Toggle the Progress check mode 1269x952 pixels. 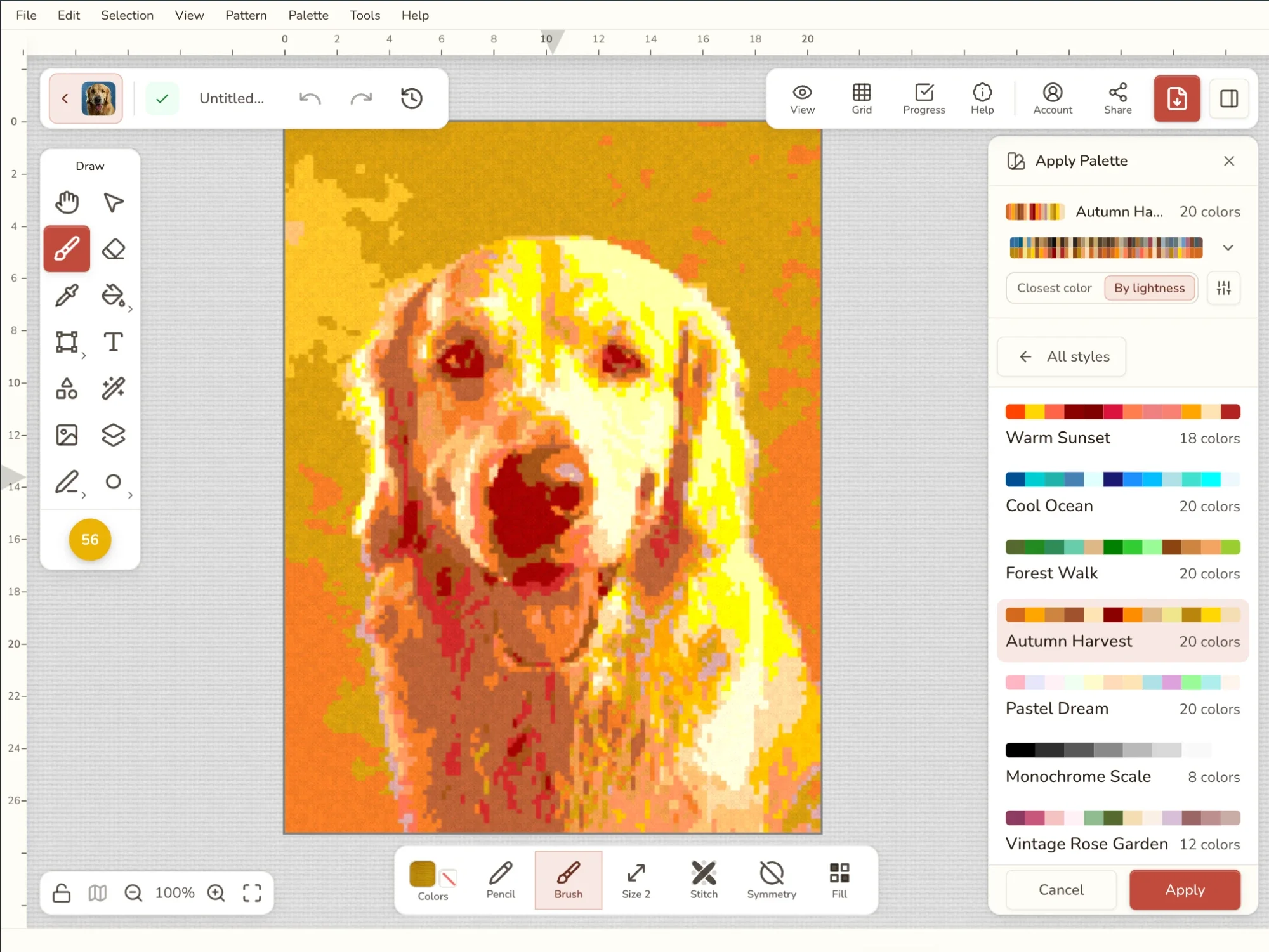(x=924, y=99)
